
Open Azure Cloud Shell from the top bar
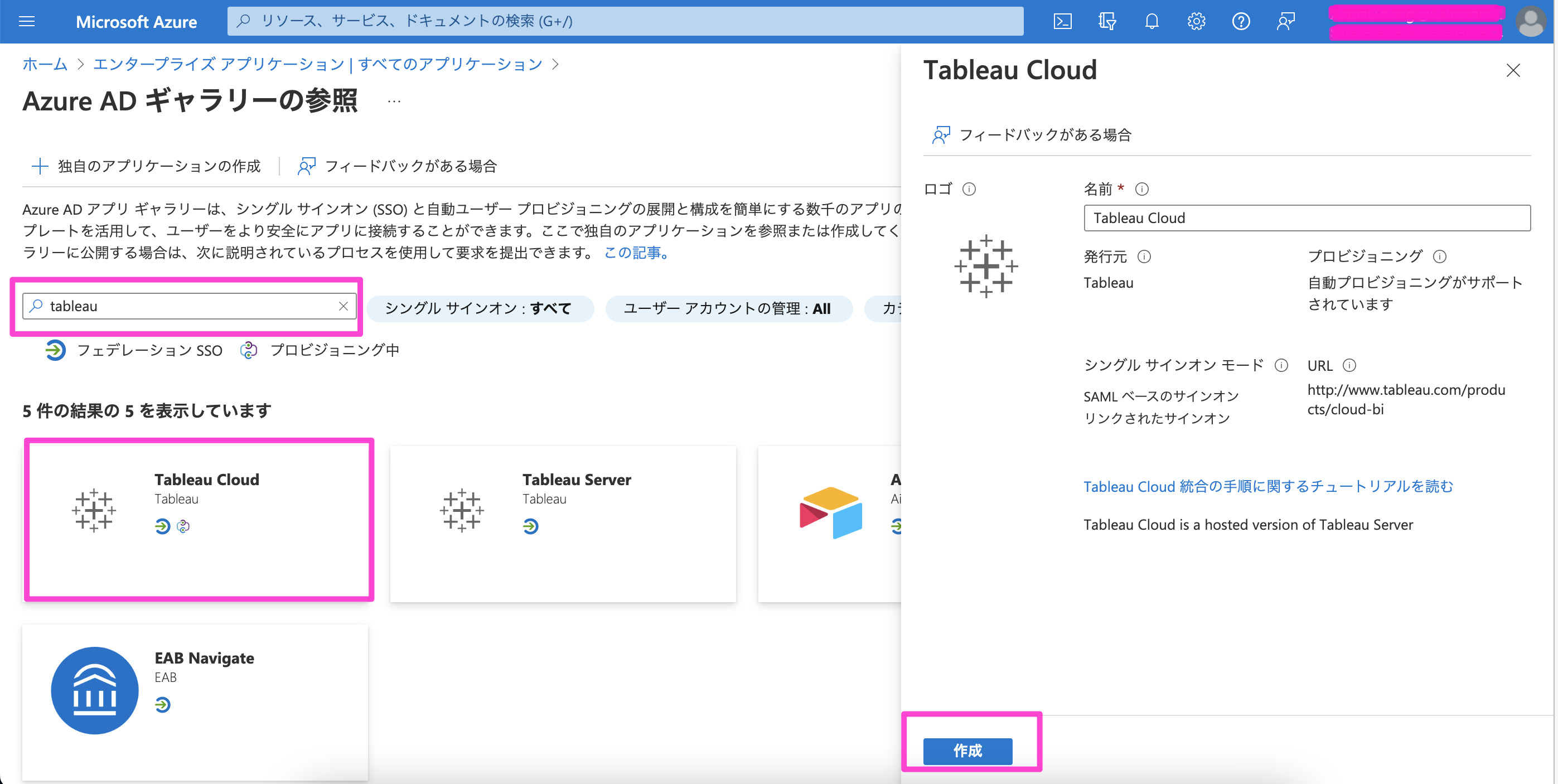click(x=1063, y=21)
